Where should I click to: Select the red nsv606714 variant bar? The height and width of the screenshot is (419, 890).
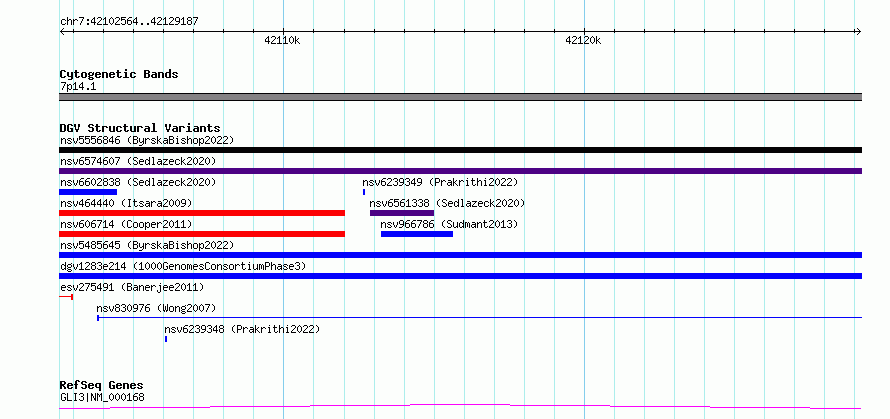[202, 234]
